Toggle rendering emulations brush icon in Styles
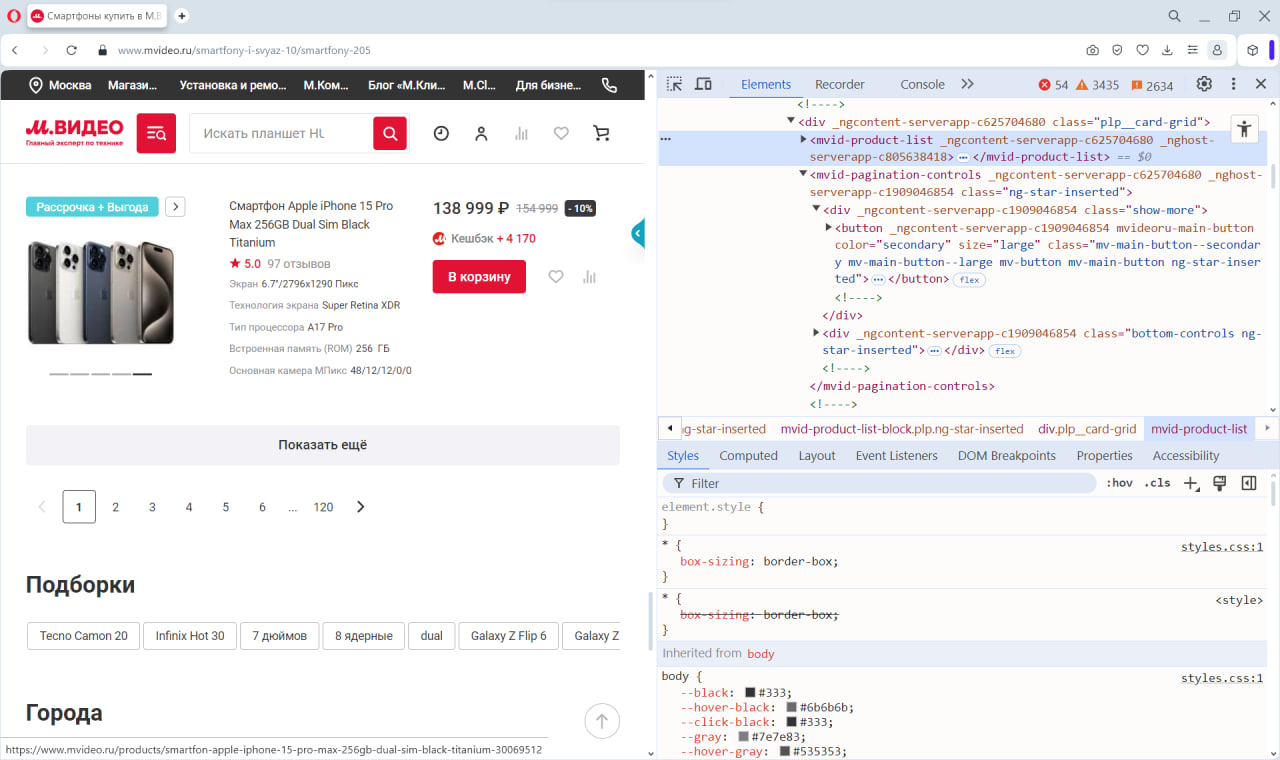1280x760 pixels. pyautogui.click(x=1219, y=483)
